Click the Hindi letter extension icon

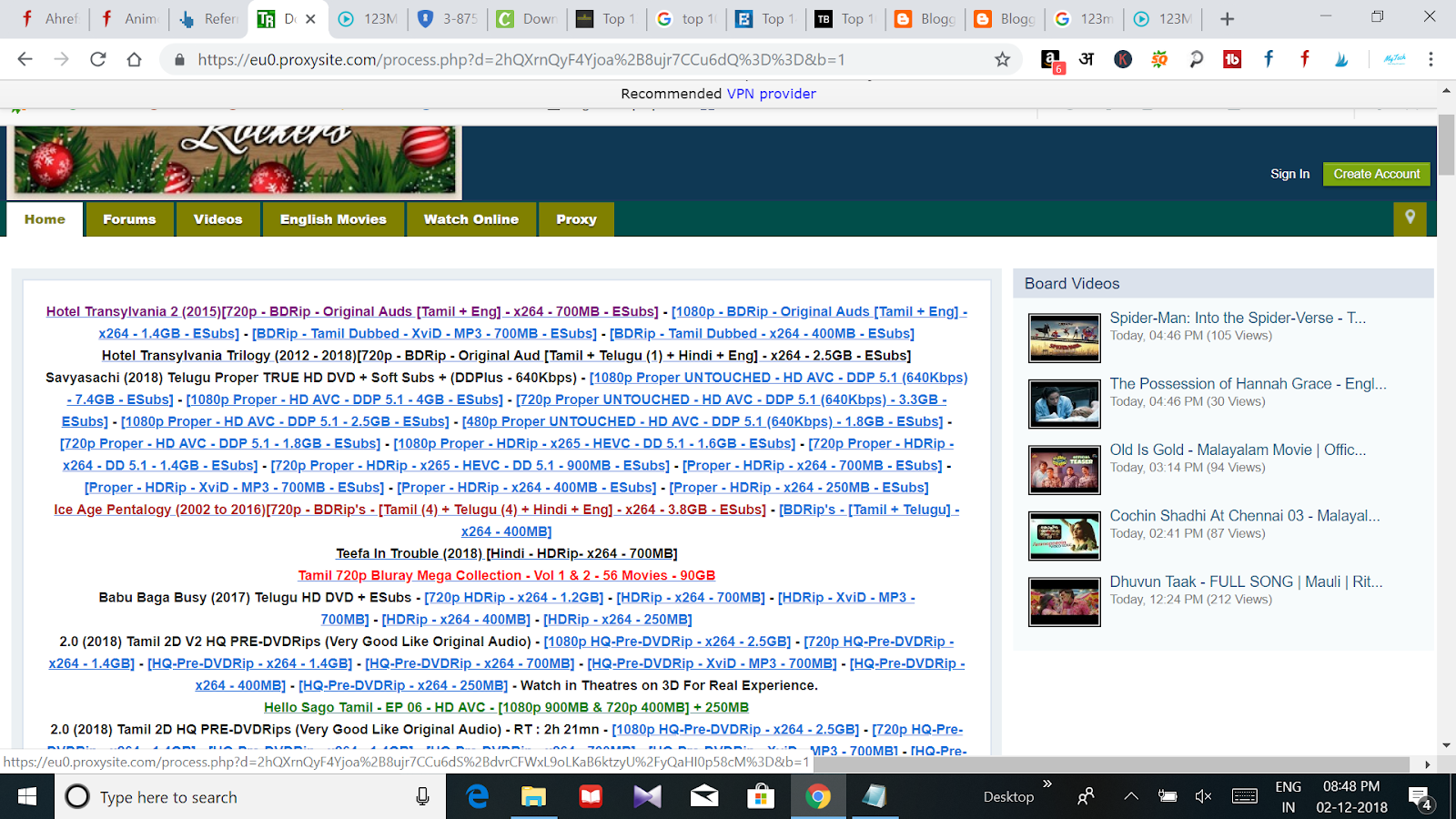pyautogui.click(x=1087, y=59)
